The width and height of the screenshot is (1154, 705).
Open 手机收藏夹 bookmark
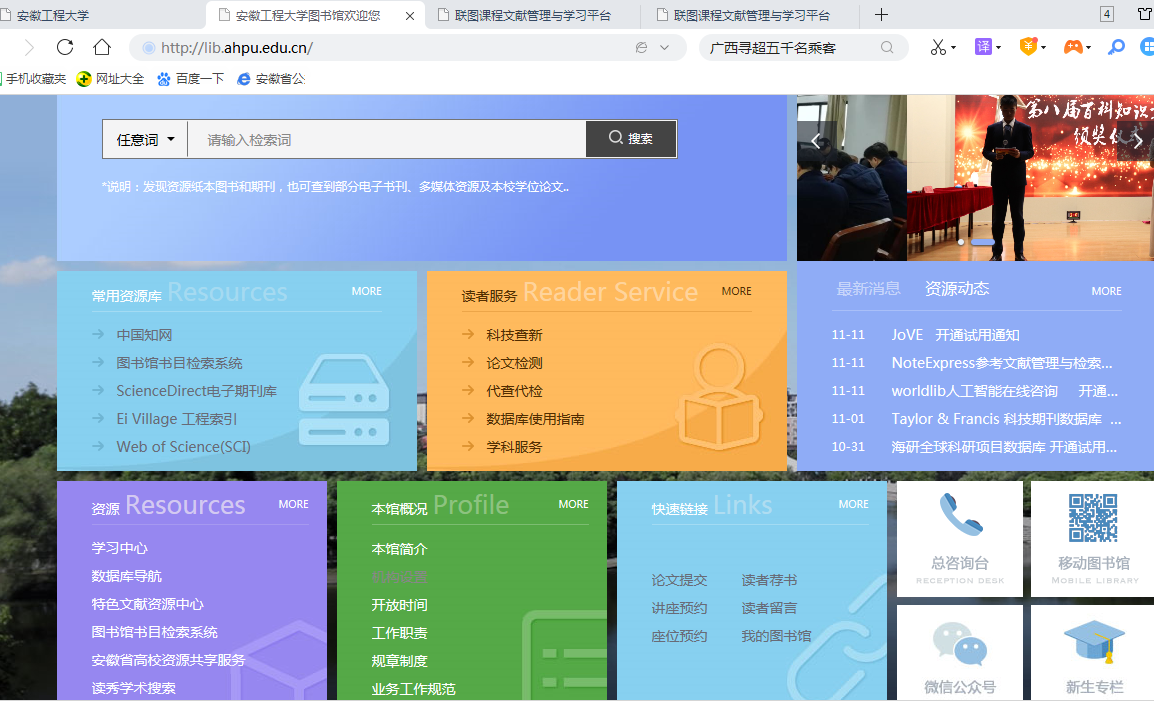pos(33,79)
